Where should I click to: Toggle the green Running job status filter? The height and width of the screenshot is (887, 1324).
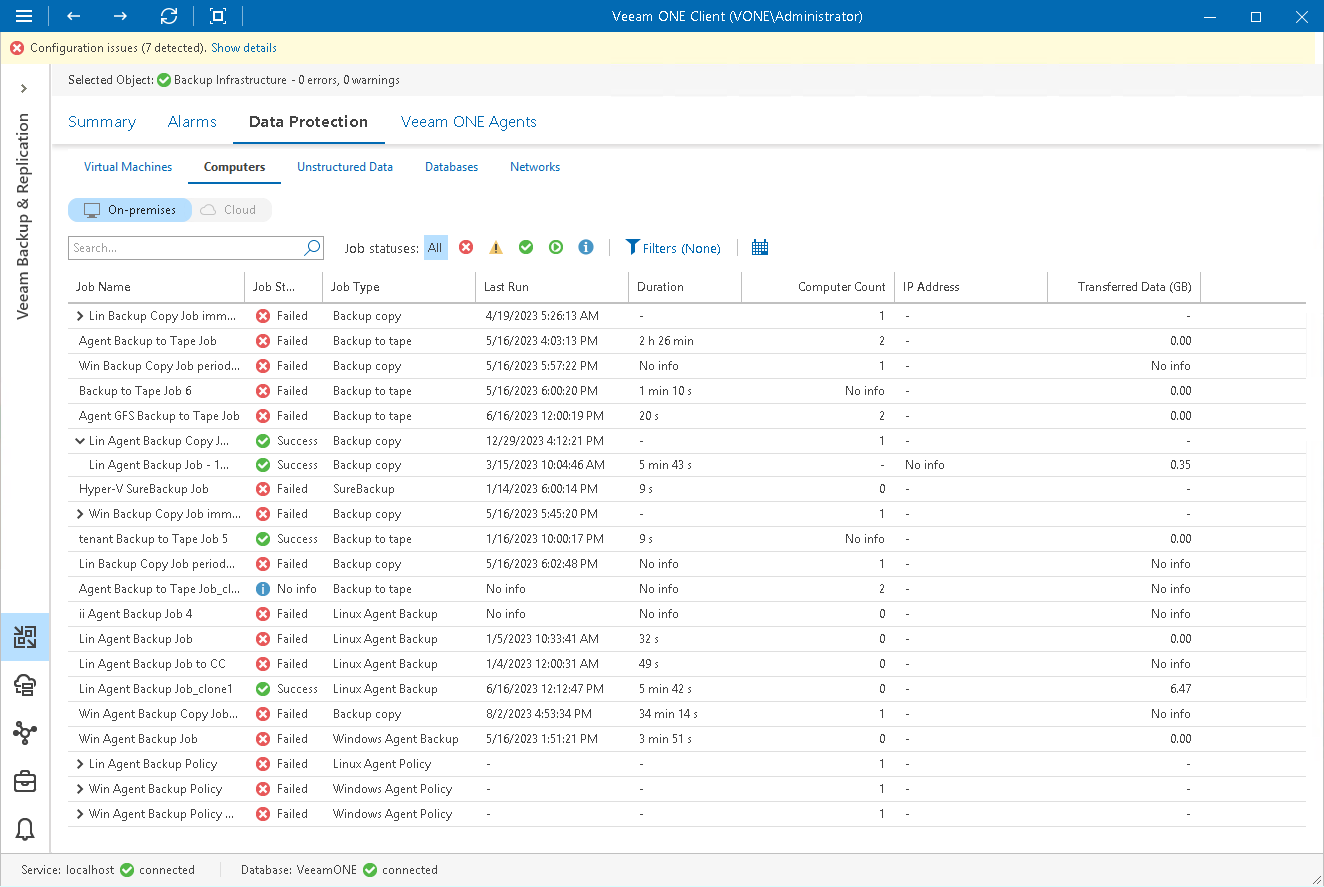point(556,247)
